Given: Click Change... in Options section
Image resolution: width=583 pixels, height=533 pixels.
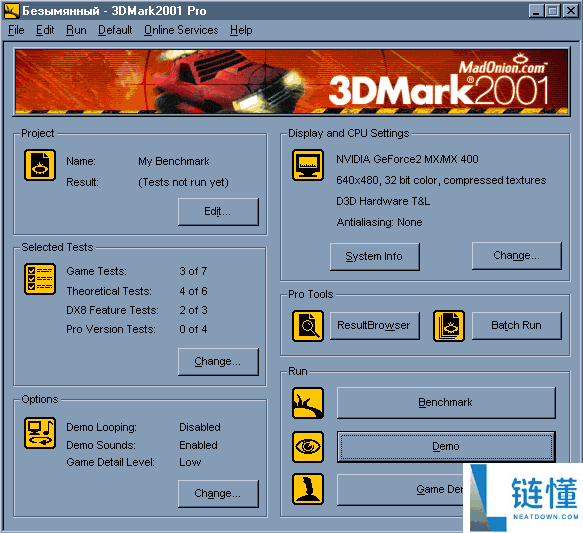Looking at the screenshot, I should point(218,494).
